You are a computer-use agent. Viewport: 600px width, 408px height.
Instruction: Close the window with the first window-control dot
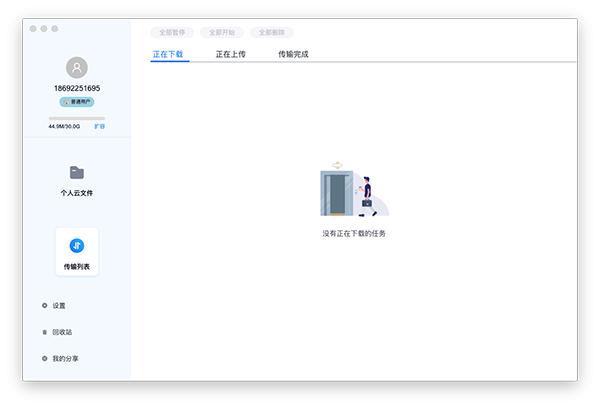tap(33, 29)
